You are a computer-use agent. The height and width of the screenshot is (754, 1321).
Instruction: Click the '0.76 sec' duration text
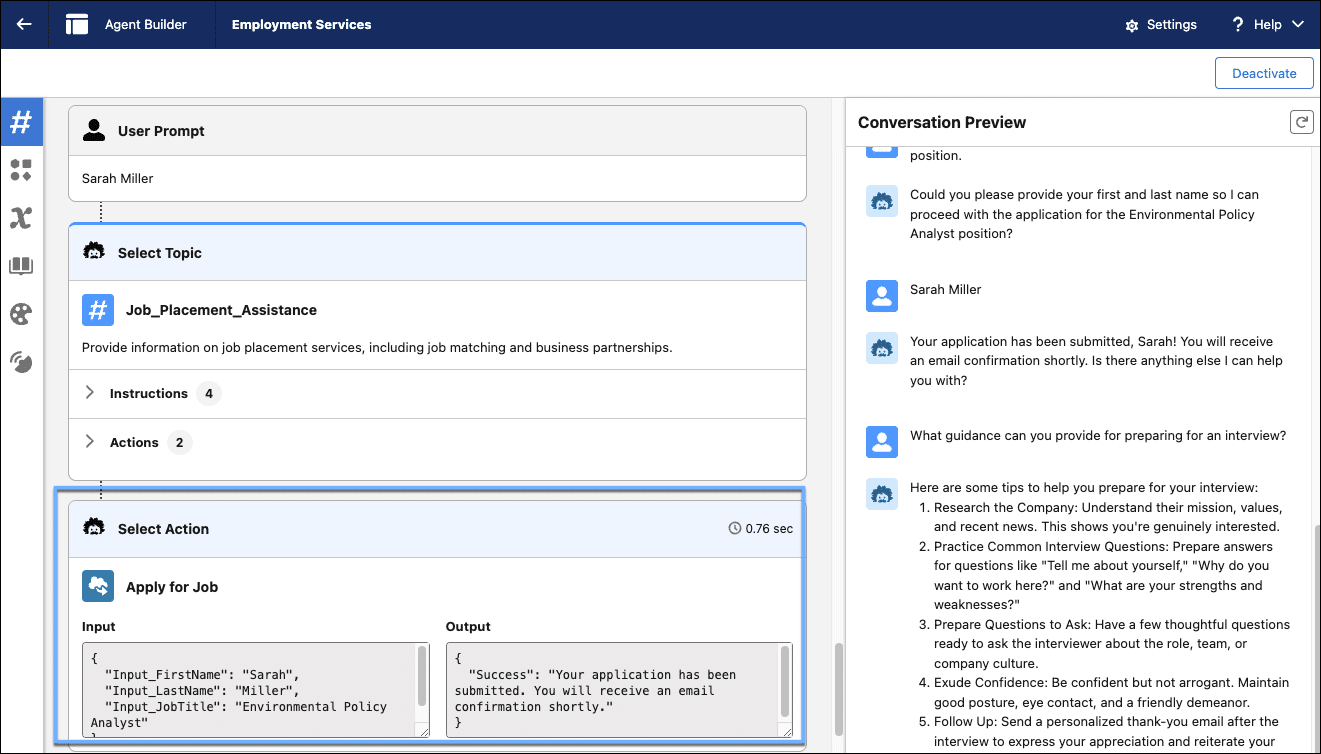point(769,528)
